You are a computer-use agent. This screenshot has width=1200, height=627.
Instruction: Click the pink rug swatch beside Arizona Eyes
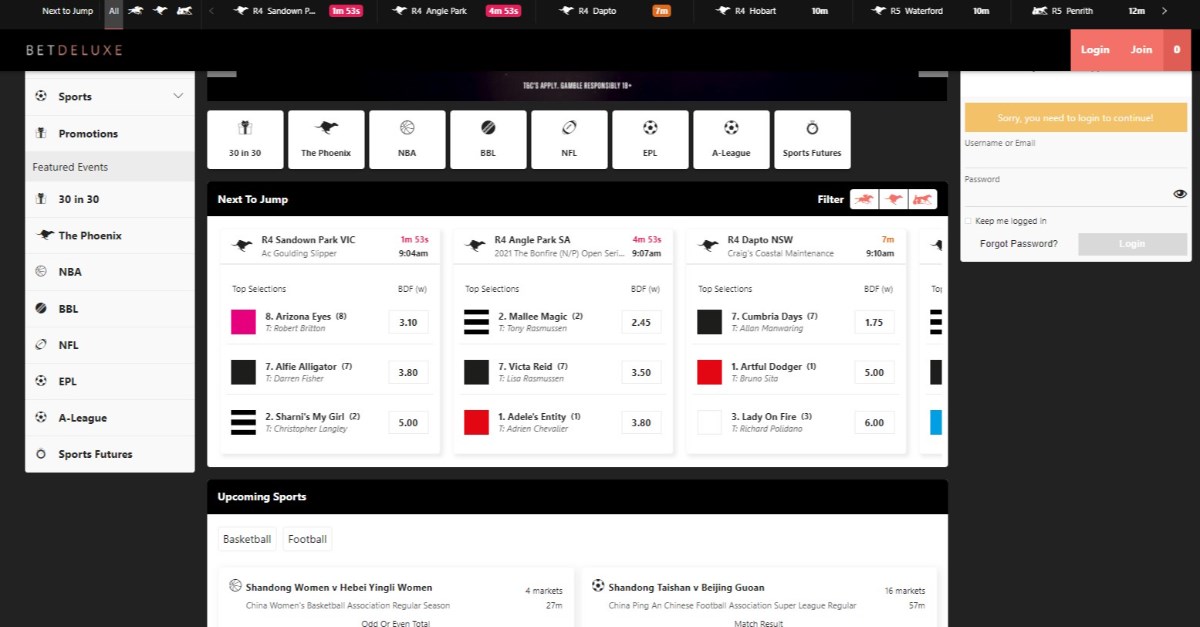click(x=244, y=322)
